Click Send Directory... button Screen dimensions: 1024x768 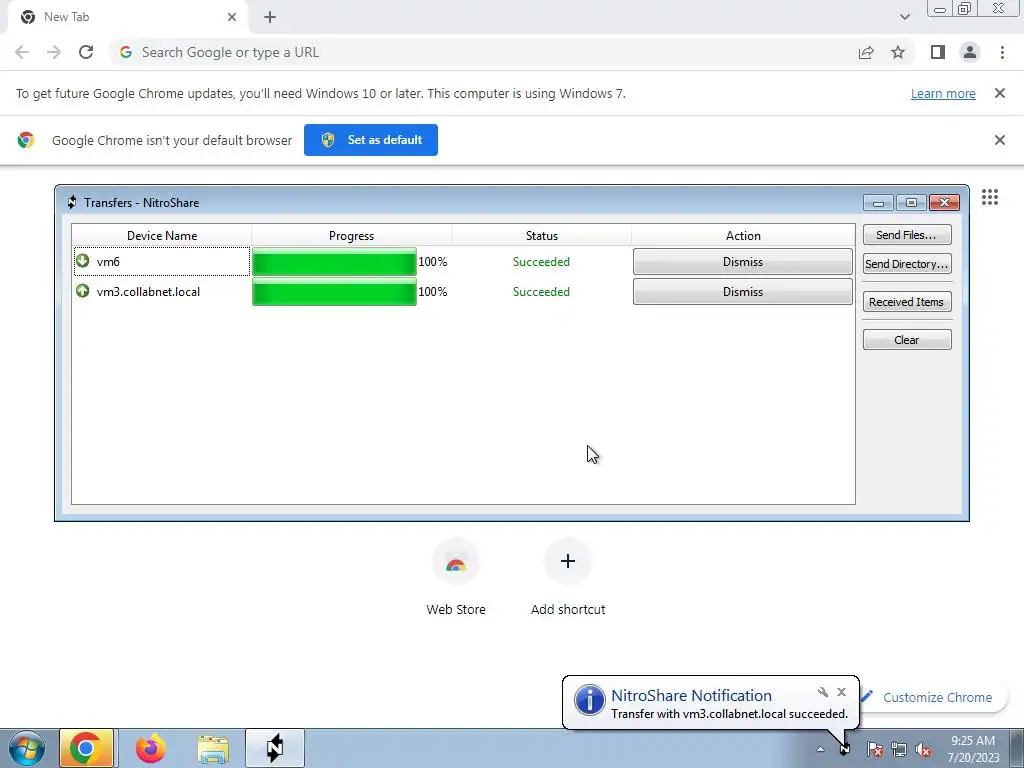pos(906,264)
